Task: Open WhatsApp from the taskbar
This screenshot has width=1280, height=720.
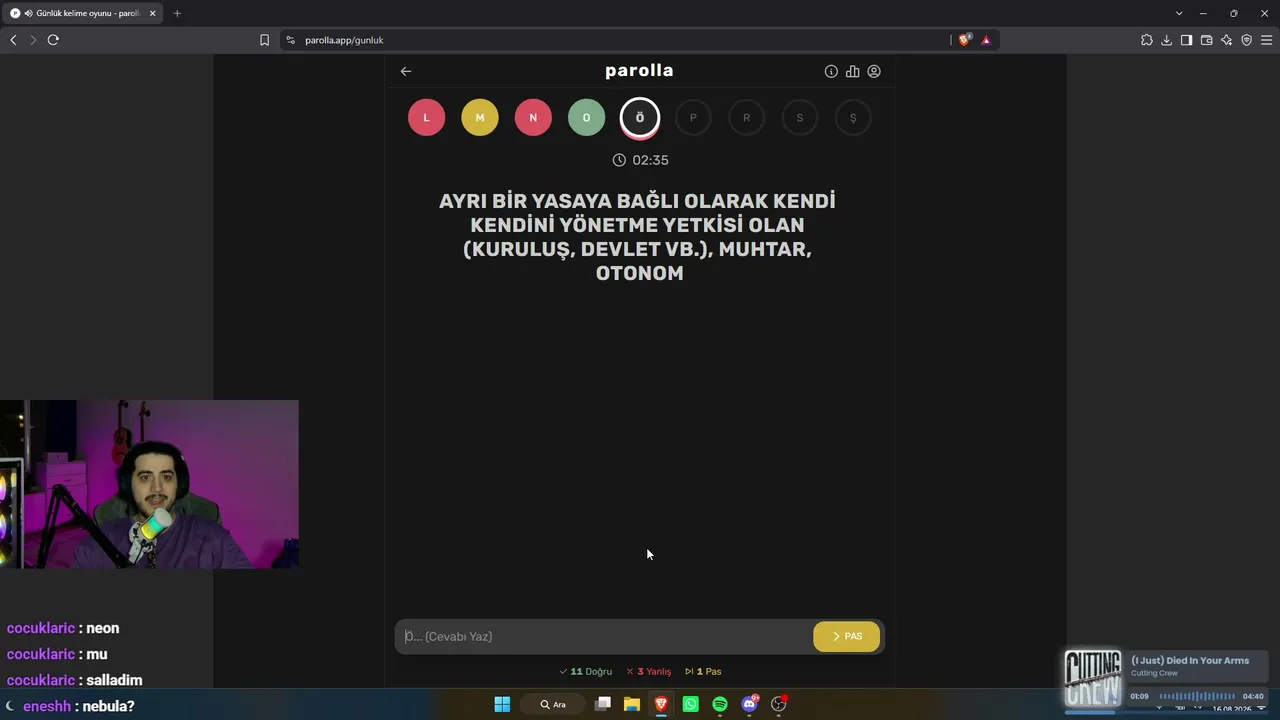Action: point(690,704)
